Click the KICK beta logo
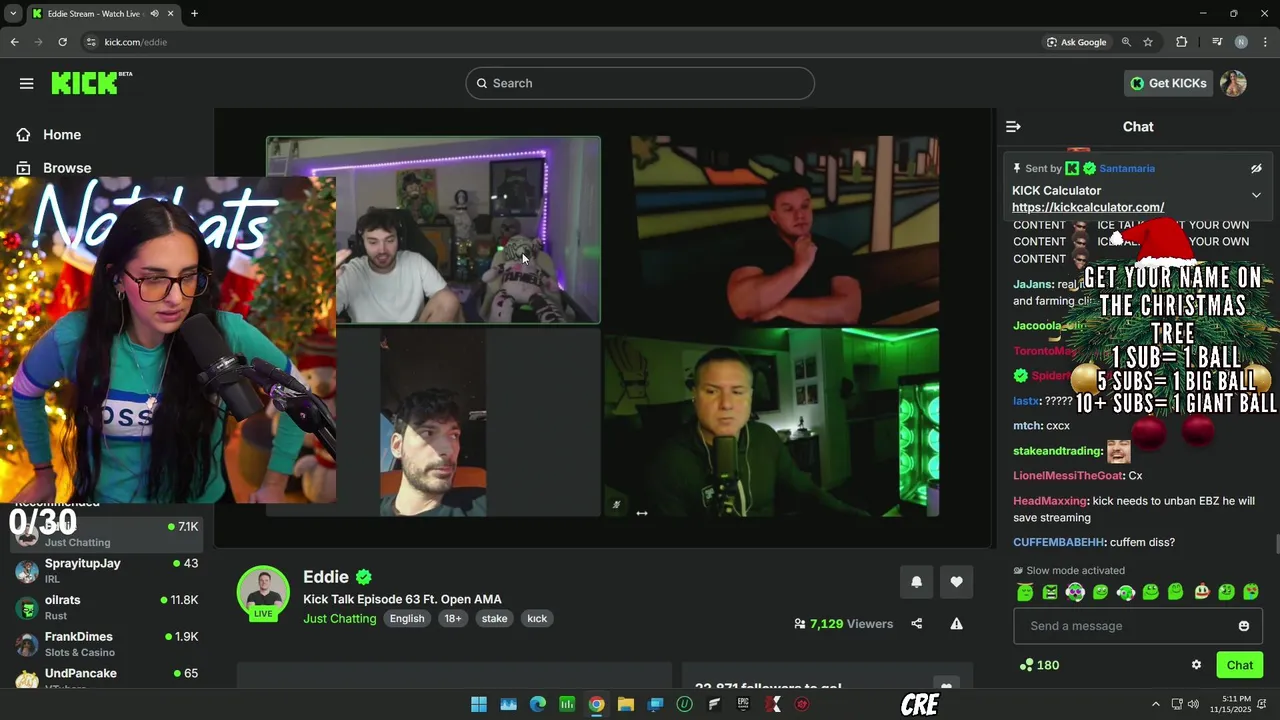1280x720 pixels. click(x=91, y=83)
